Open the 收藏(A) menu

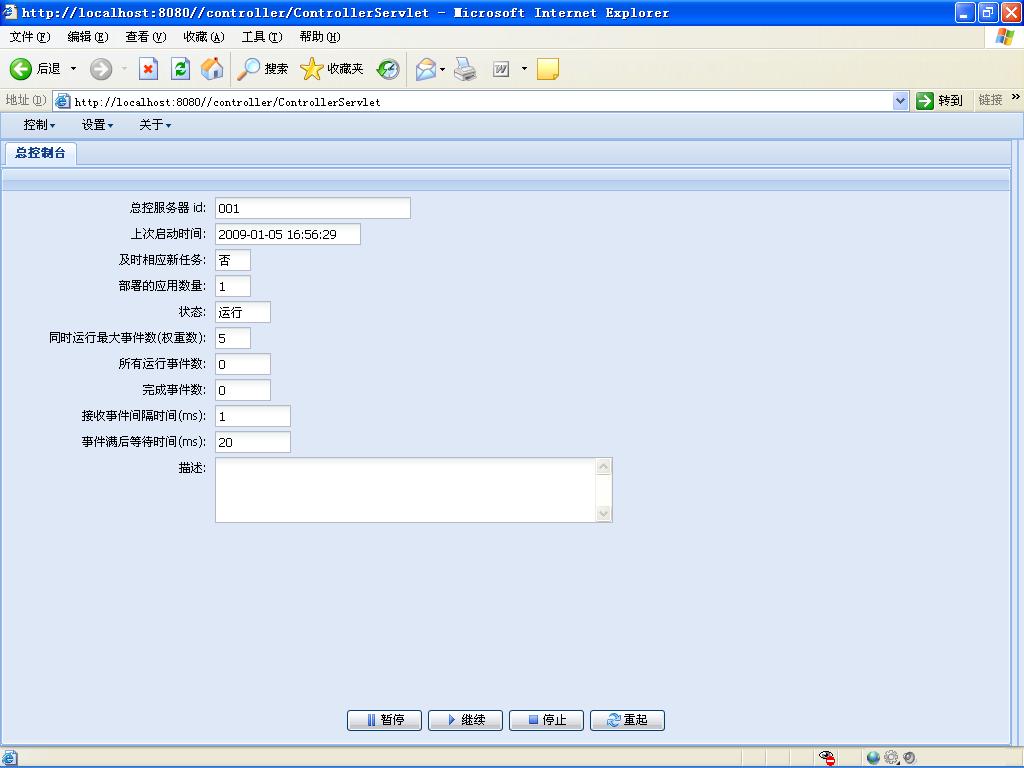(204, 37)
